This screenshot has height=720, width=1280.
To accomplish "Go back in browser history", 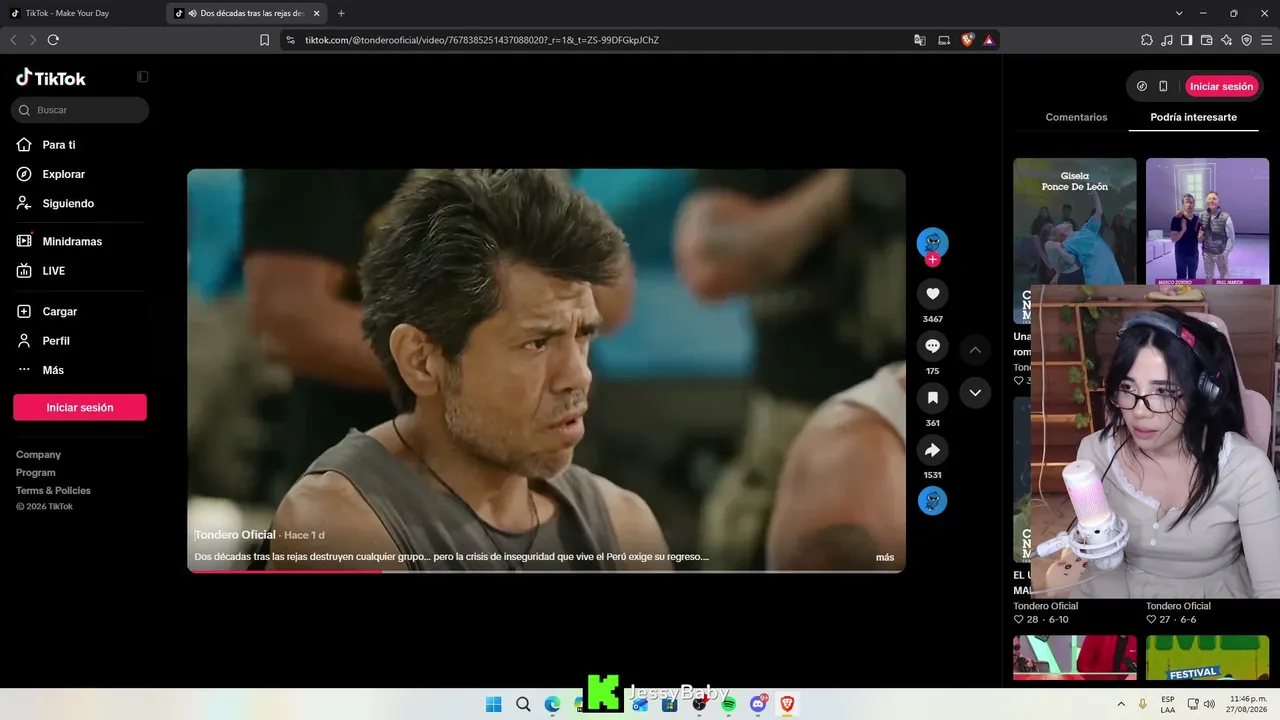I will pos(13,40).
